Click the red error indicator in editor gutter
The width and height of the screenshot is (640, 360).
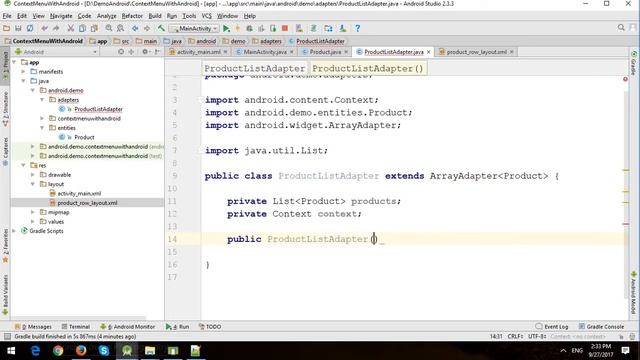(625, 79)
